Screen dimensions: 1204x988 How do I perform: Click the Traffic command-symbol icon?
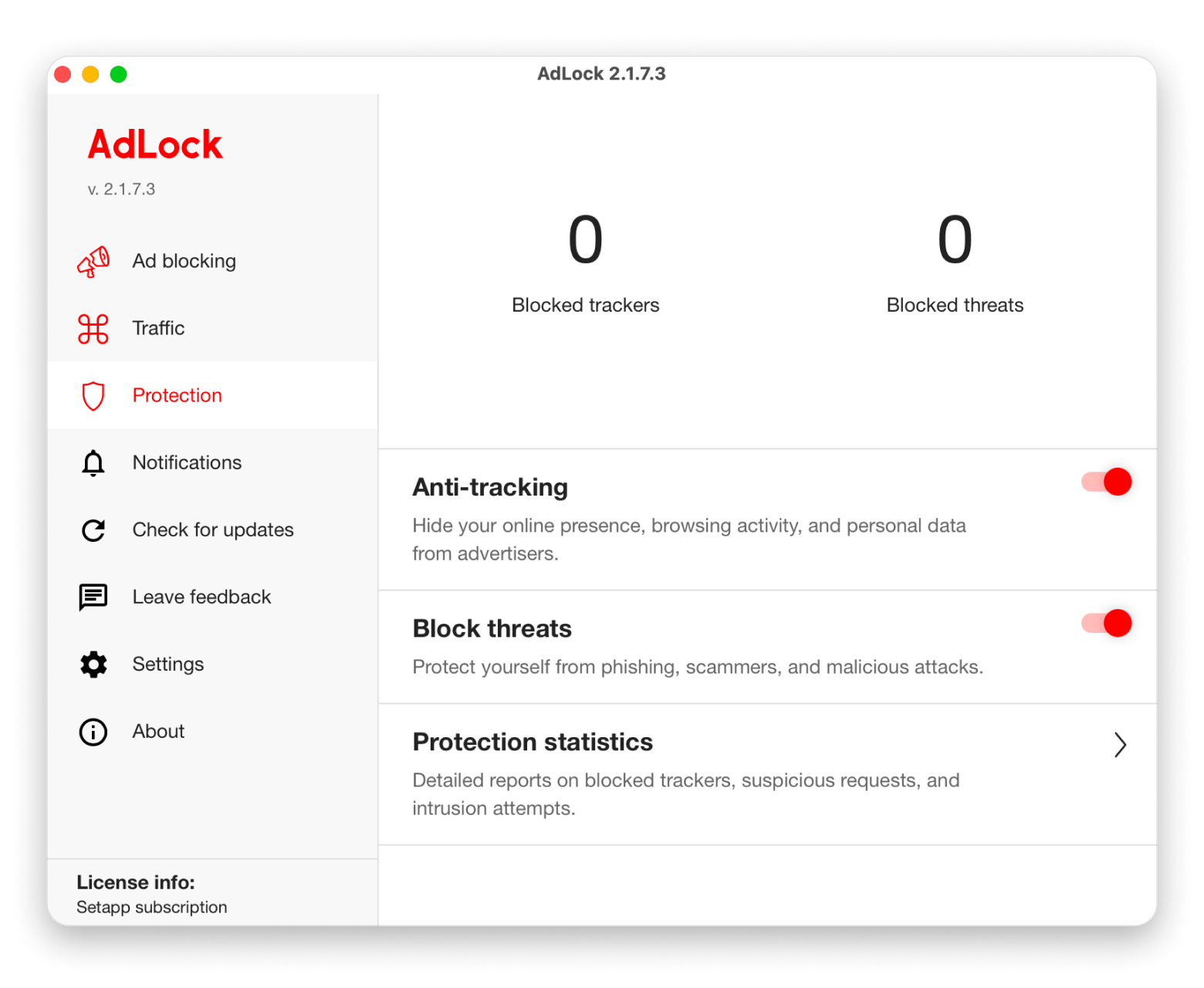[93, 329]
